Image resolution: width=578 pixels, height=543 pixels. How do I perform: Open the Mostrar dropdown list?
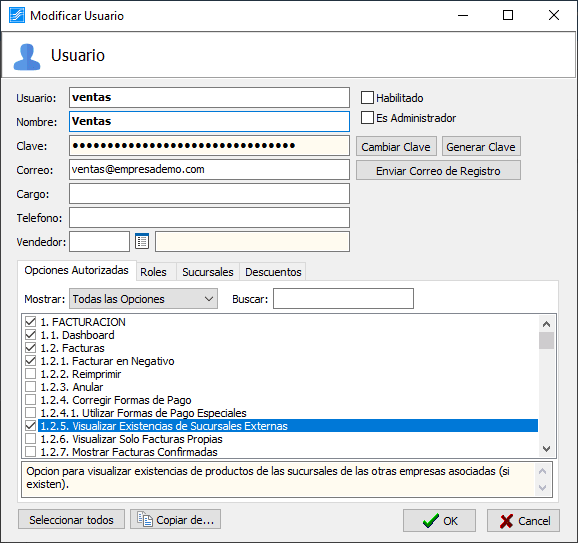[143, 299]
